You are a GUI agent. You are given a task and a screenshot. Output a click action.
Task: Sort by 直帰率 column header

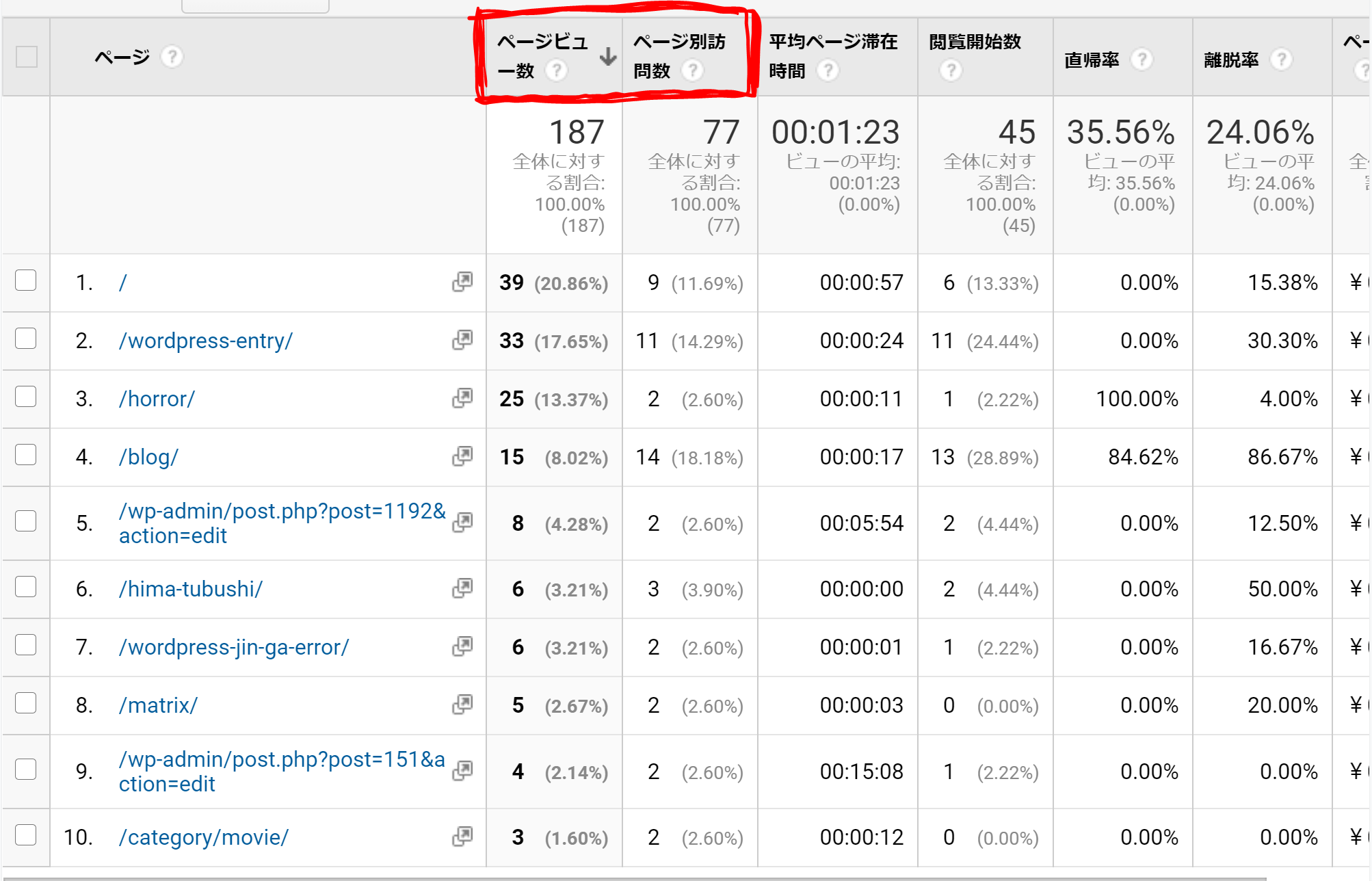(x=1092, y=60)
